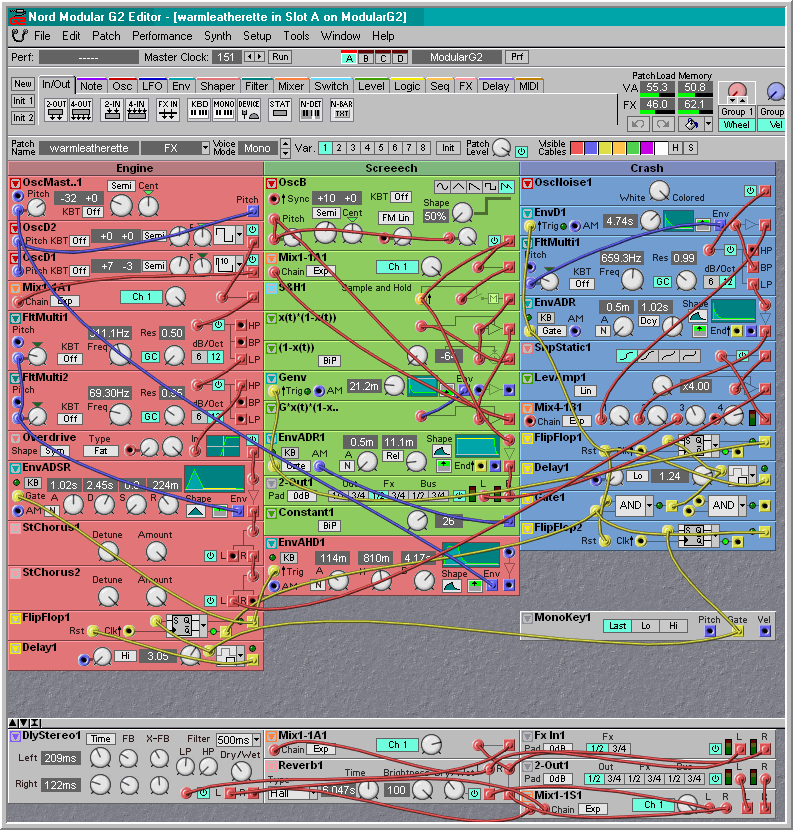Click the Init 1 button

[x=23, y=101]
